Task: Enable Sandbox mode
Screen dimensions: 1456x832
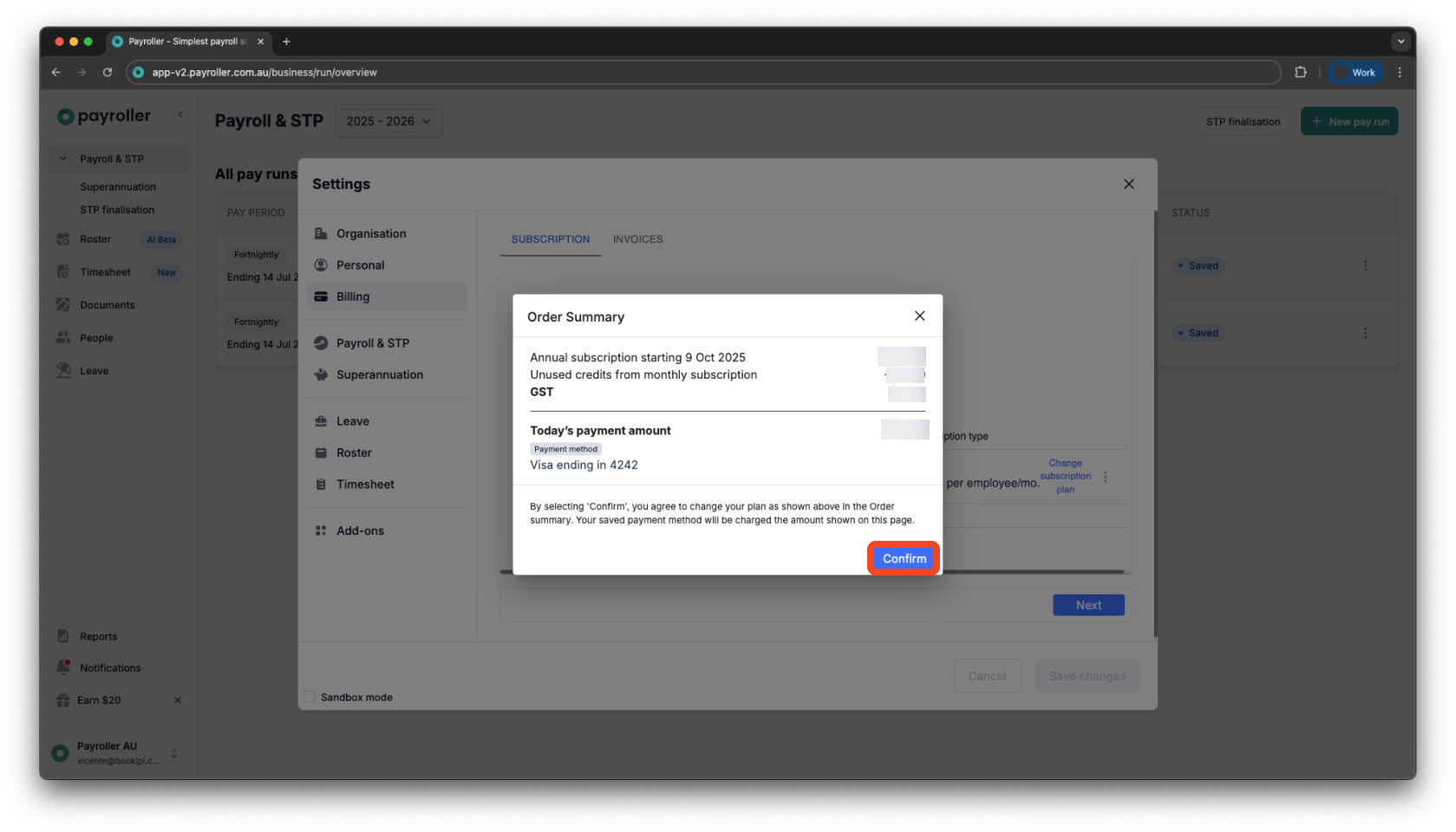Action: click(310, 697)
